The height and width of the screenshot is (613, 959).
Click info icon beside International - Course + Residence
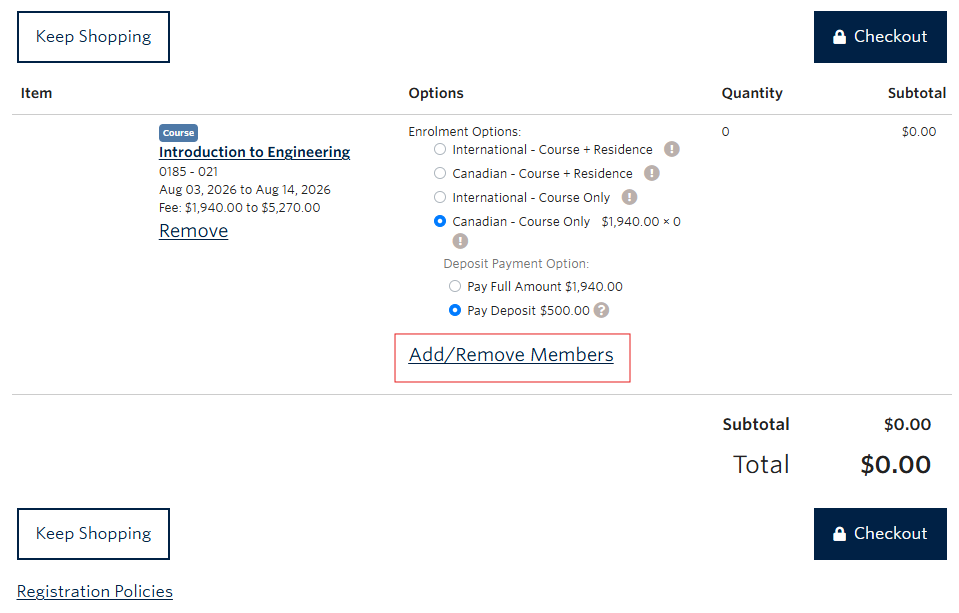671,149
